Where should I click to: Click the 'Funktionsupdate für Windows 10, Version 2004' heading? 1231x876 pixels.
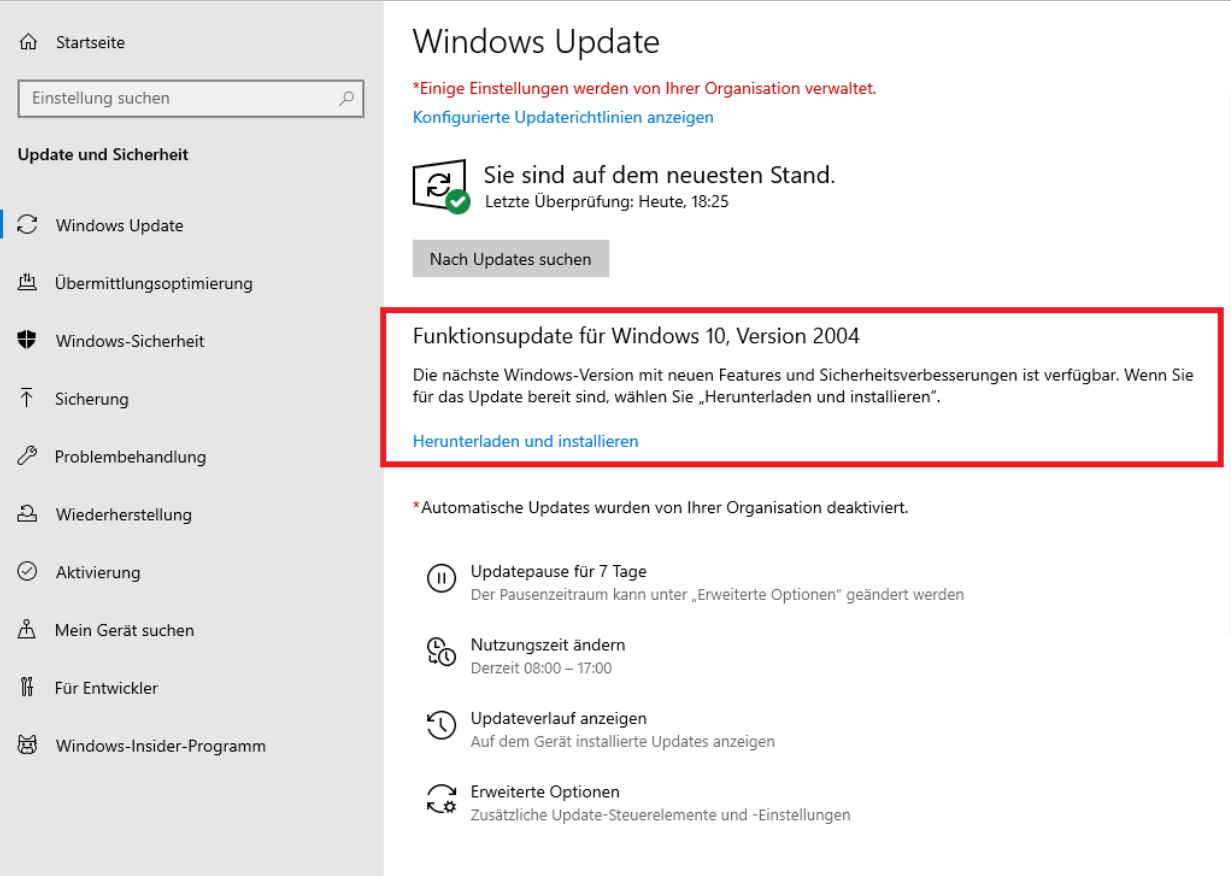coord(636,336)
